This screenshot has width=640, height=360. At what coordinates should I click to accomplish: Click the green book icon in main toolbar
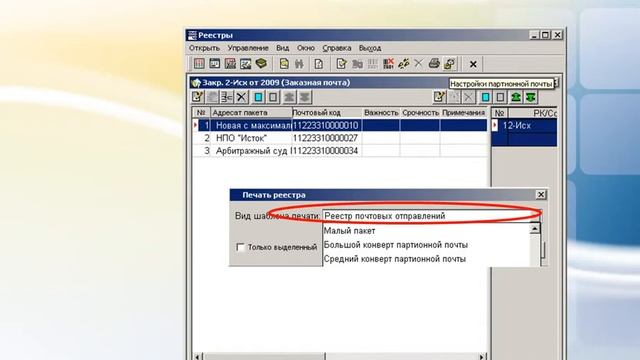point(261,64)
